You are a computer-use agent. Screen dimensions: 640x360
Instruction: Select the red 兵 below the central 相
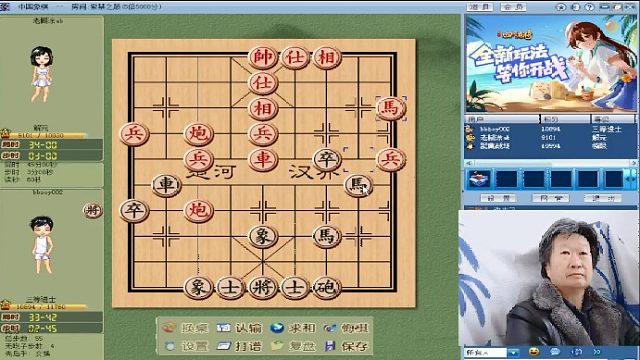pyautogui.click(x=262, y=134)
